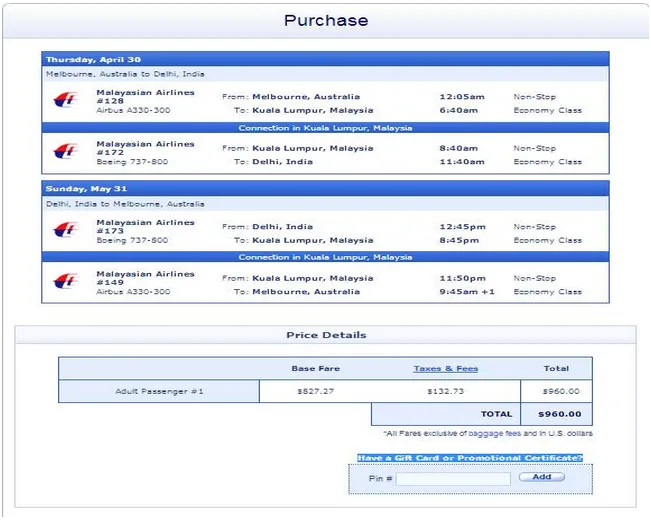Click the Melbourne, Australia to Delhi, India route line
The width and height of the screenshot is (651, 523).
[125, 74]
